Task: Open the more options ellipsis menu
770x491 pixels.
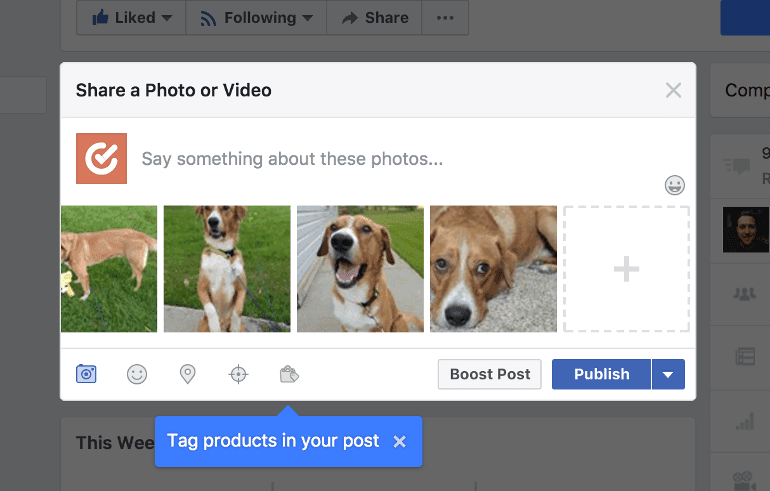Action: pyautogui.click(x=445, y=18)
